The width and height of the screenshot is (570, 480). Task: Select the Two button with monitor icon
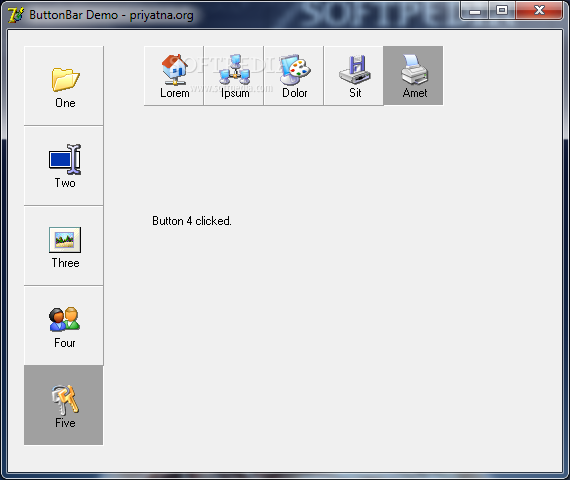click(x=64, y=166)
